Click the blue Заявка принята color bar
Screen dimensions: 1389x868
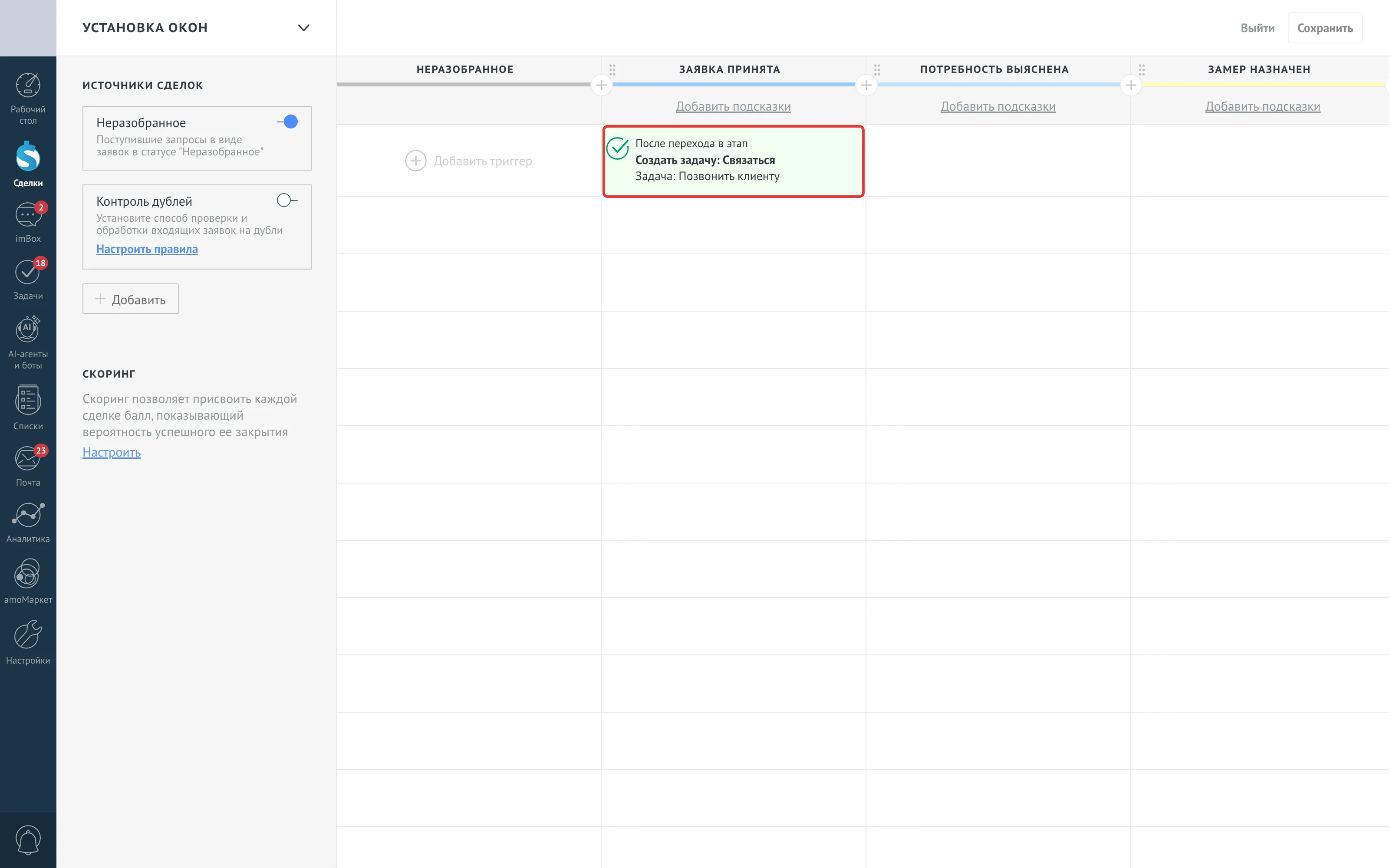click(x=733, y=84)
